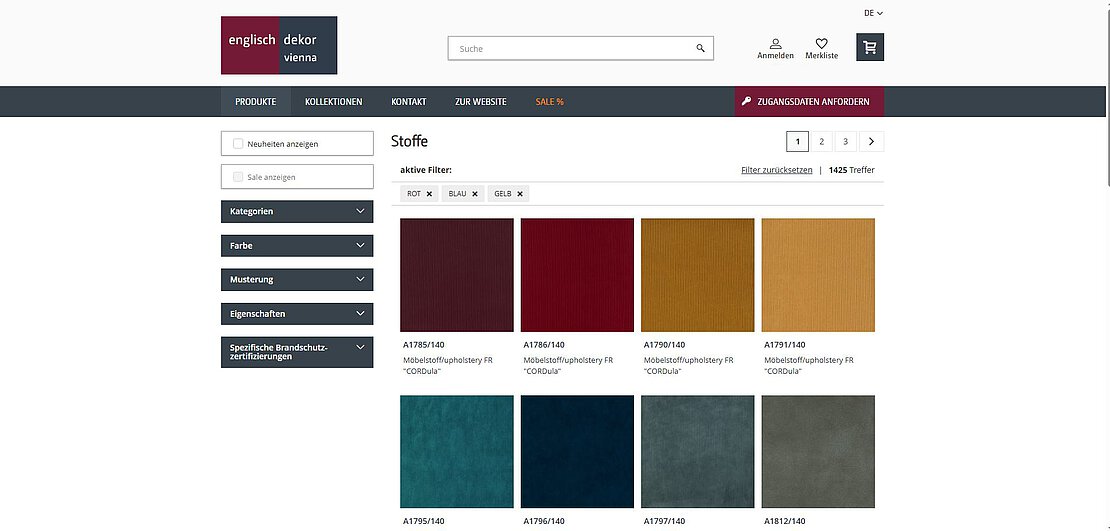Click Zugangsdaten anfordern button
The height and width of the screenshot is (531, 1110).
pyautogui.click(x=809, y=102)
